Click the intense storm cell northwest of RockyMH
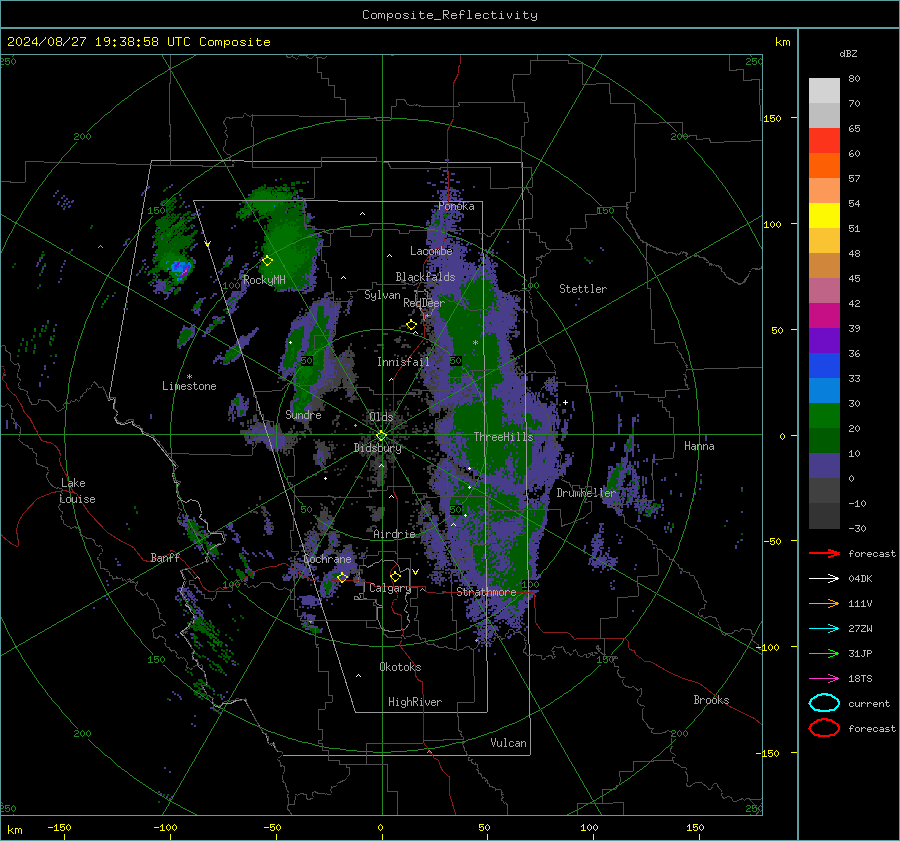The height and width of the screenshot is (841, 900). point(180,268)
